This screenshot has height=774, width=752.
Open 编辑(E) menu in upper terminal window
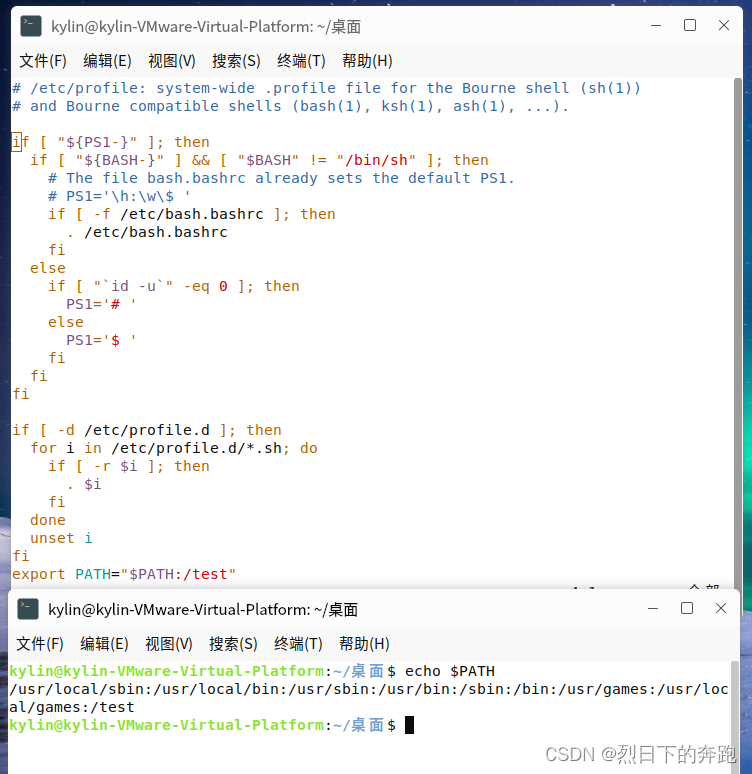click(x=107, y=61)
